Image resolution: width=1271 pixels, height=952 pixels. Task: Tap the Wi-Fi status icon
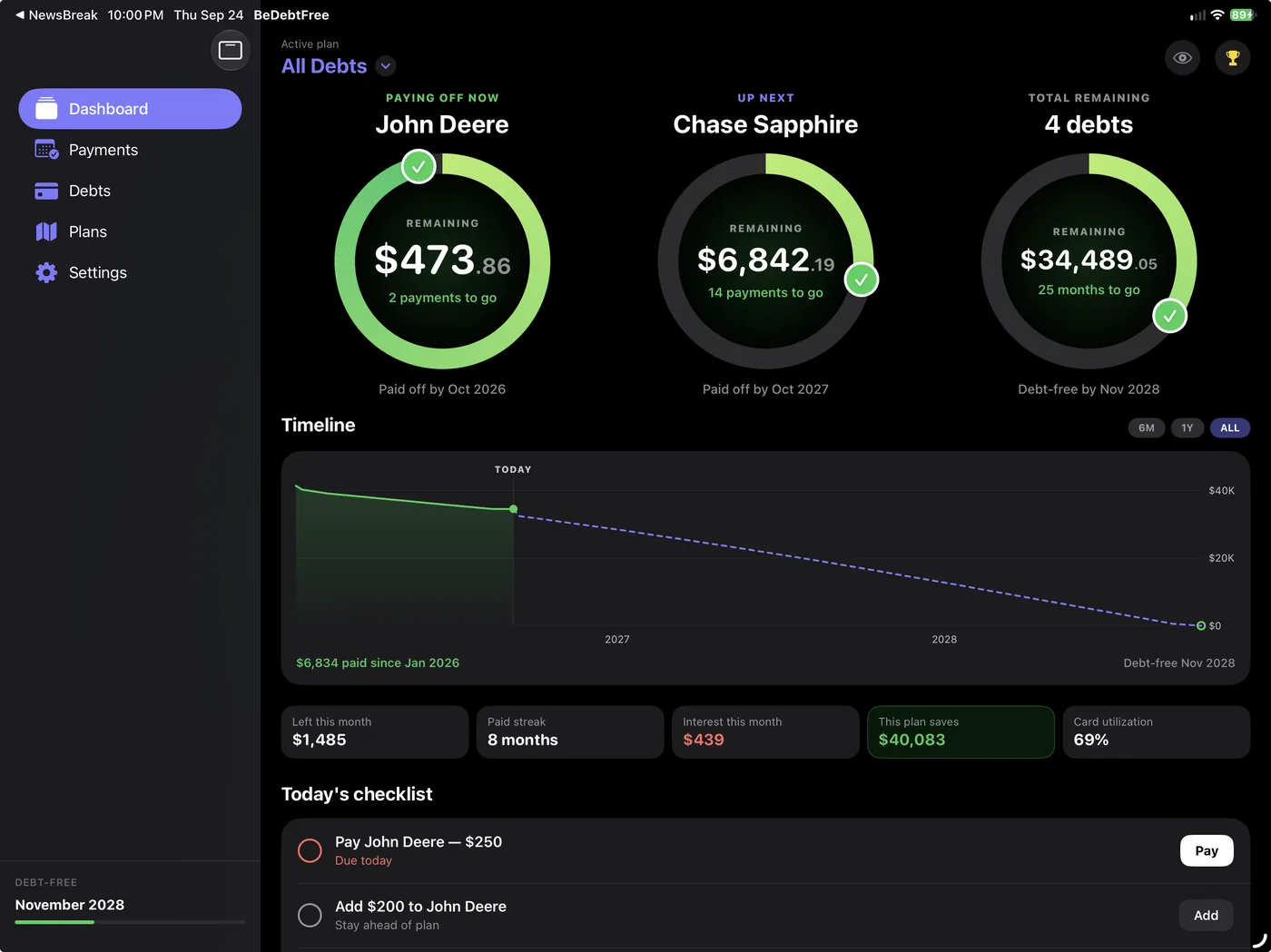pos(1217,15)
